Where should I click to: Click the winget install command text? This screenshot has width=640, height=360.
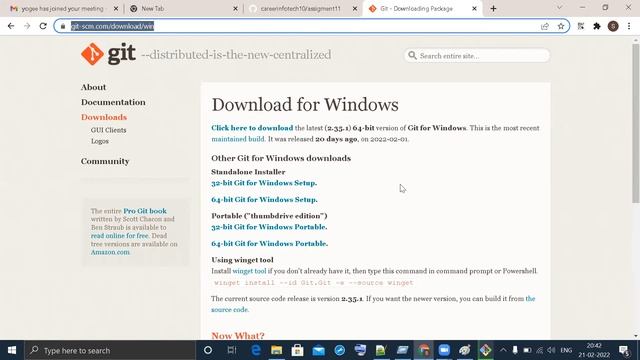click(x=313, y=282)
